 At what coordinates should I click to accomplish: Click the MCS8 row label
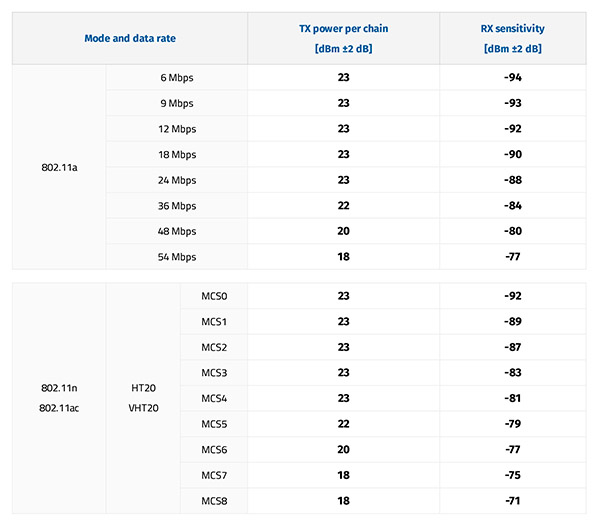pos(214,500)
